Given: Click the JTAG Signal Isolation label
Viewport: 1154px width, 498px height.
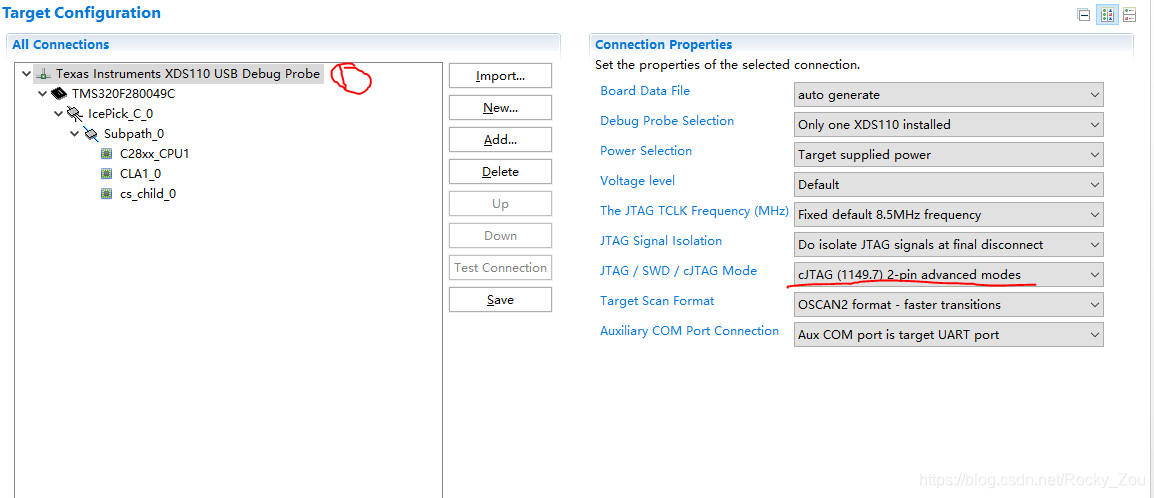Looking at the screenshot, I should 661,241.
